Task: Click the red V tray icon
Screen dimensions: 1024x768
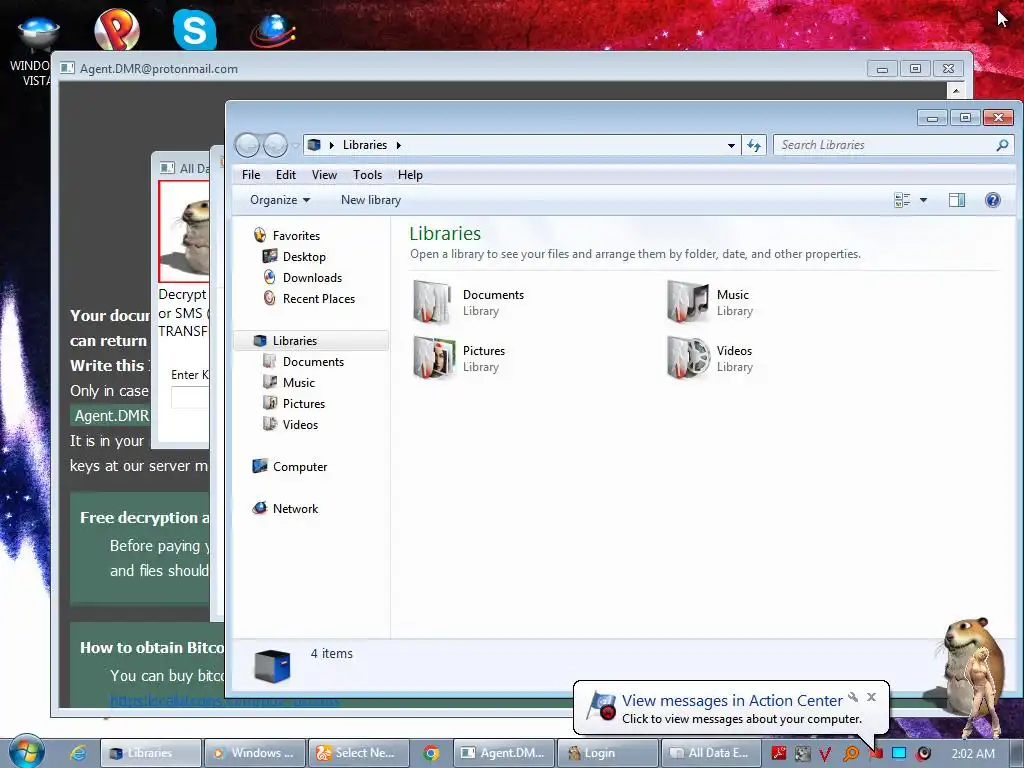Action: (825, 754)
